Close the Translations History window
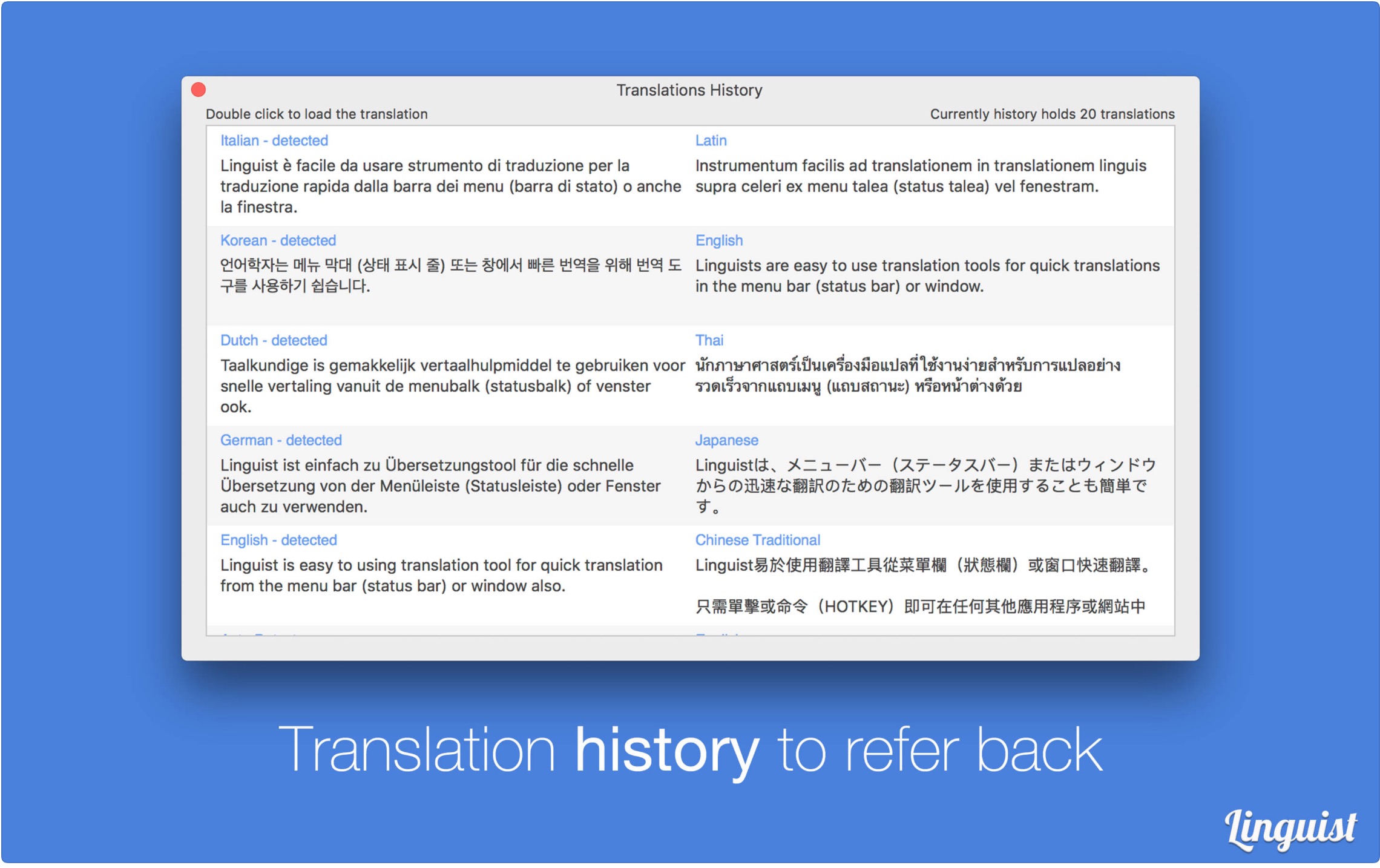Screen dimensions: 1380x868 199,90
